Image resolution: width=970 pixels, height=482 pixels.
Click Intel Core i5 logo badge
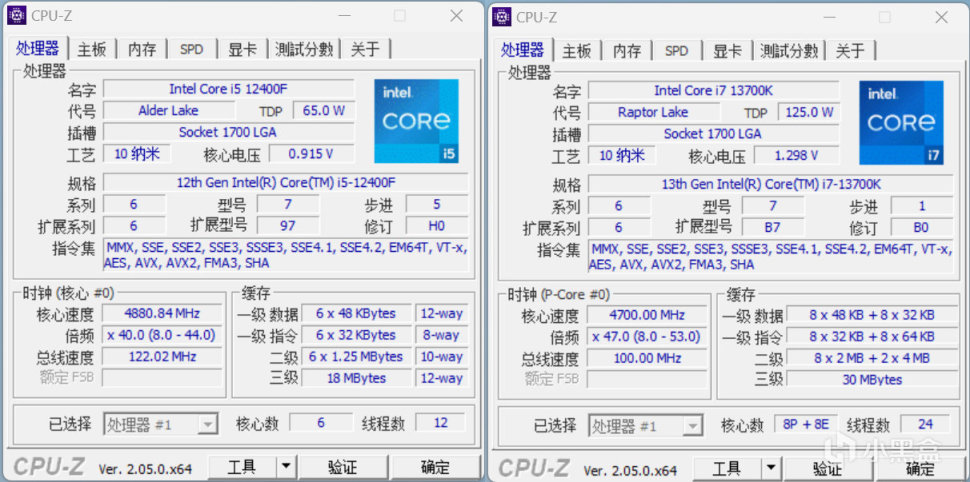tap(416, 121)
